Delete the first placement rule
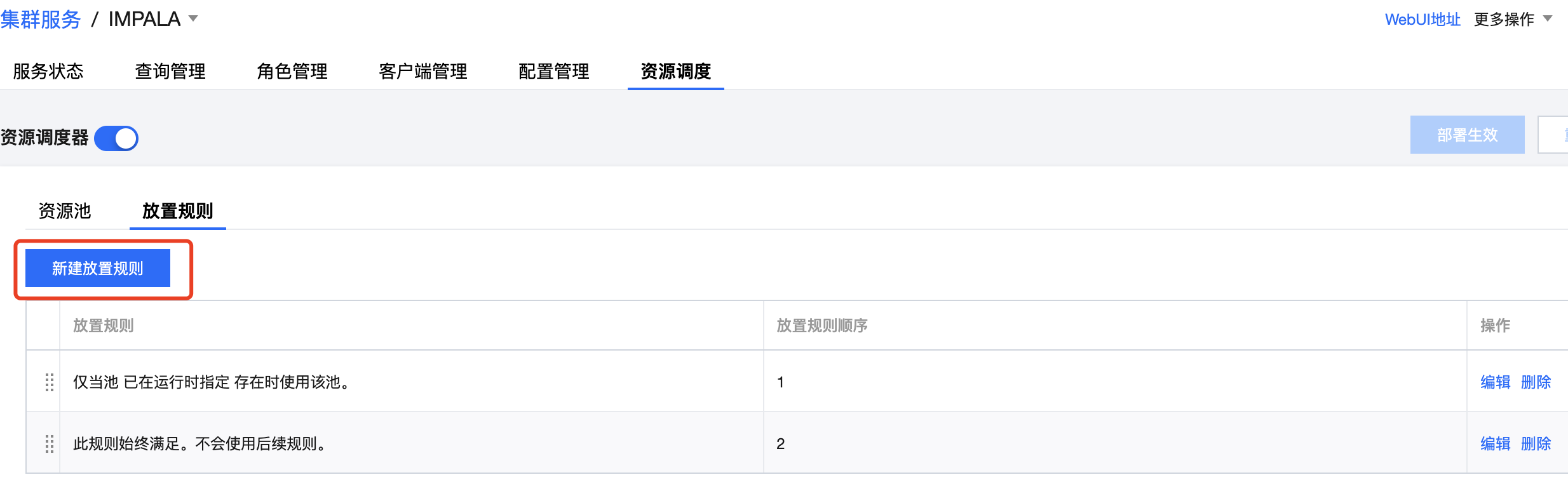 point(1536,382)
